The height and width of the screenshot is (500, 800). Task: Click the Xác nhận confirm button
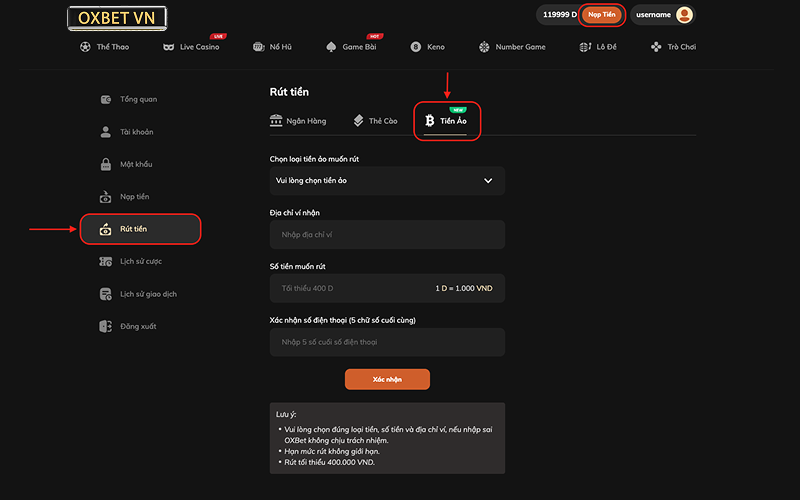point(387,380)
